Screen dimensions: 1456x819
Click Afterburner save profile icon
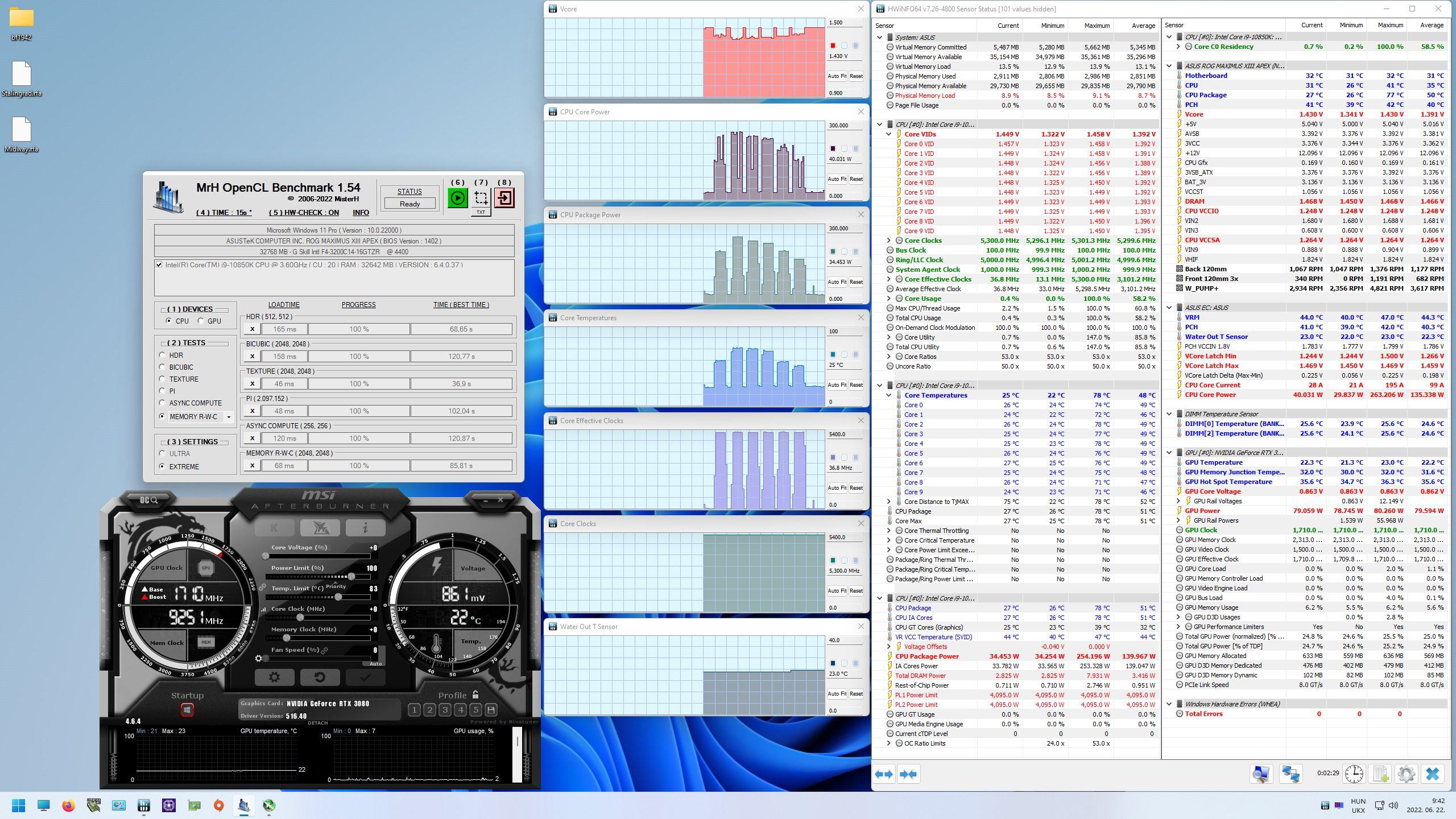[x=491, y=710]
